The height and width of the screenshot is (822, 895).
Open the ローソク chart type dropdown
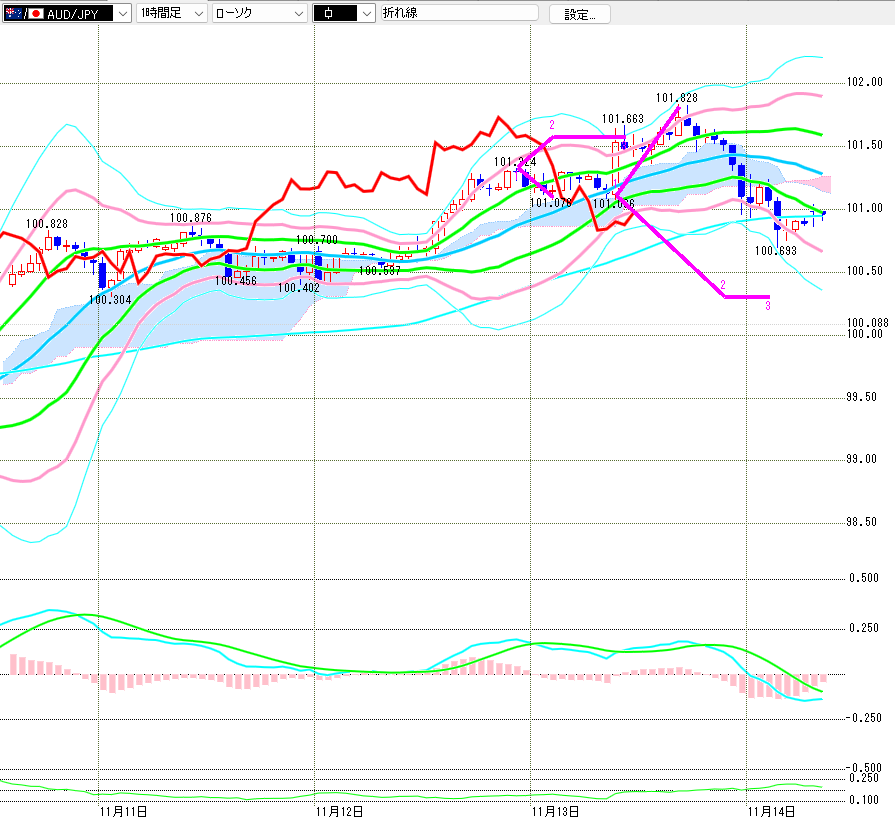click(297, 14)
